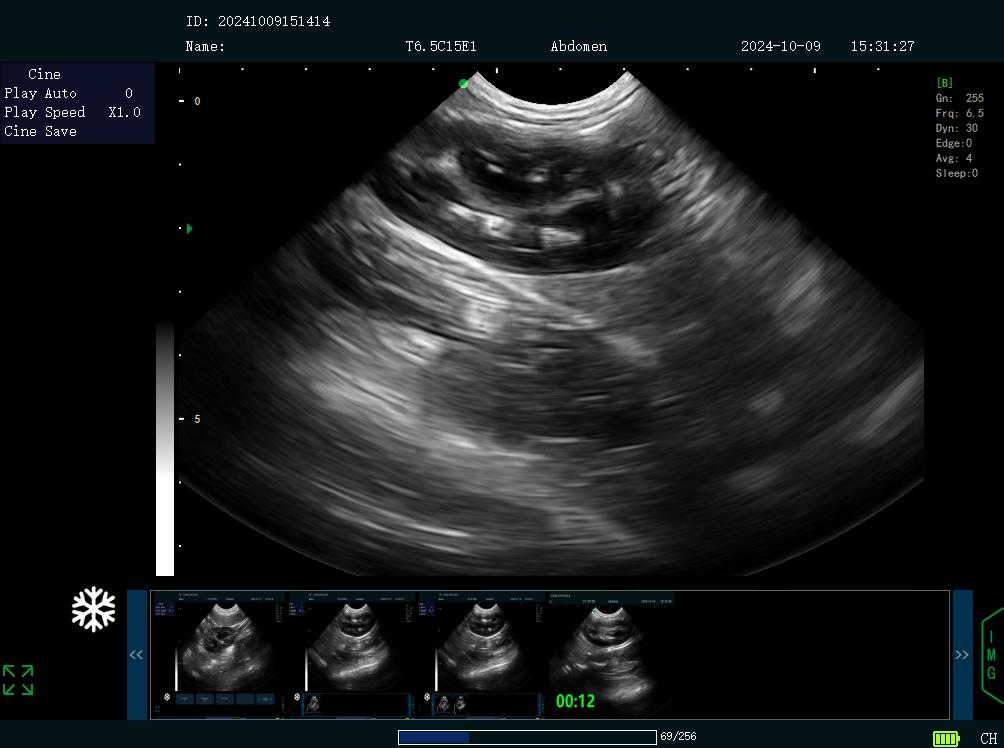Click the green probe orientation marker dot
Screen dimensions: 1004x748
click(x=463, y=84)
